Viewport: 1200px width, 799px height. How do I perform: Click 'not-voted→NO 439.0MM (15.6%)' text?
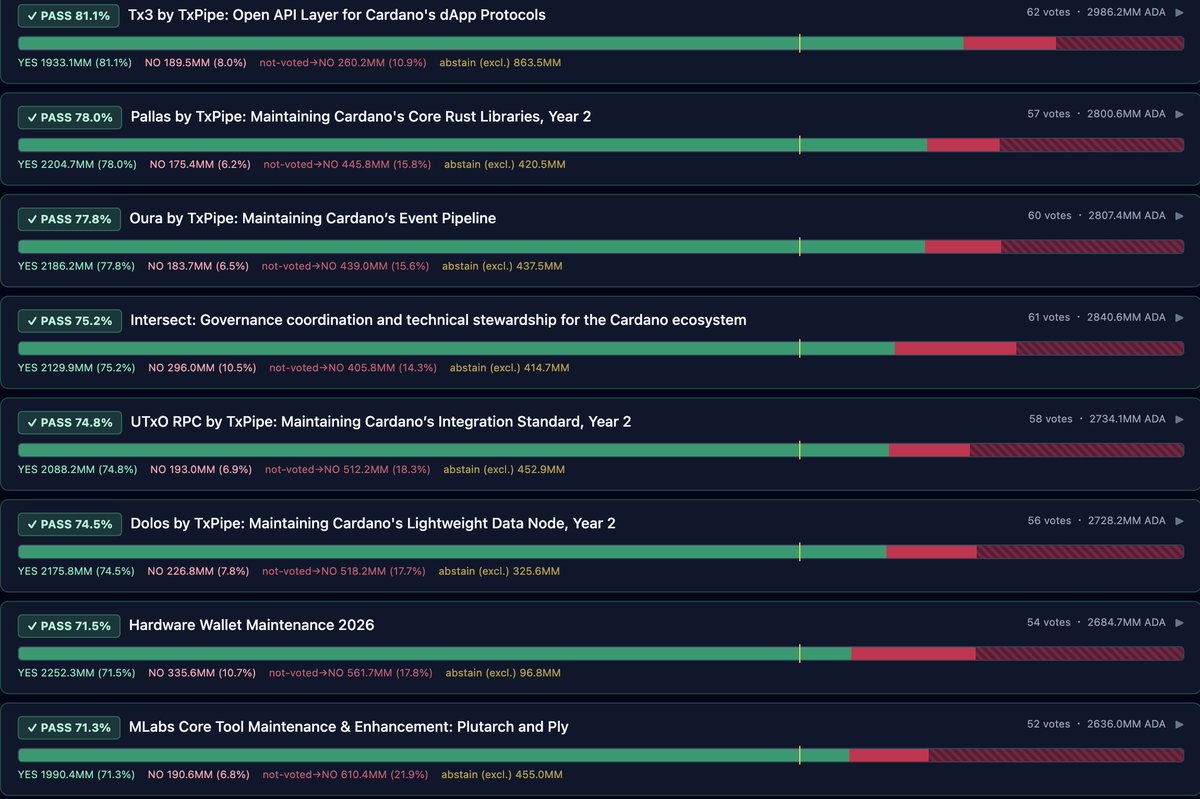tap(345, 266)
